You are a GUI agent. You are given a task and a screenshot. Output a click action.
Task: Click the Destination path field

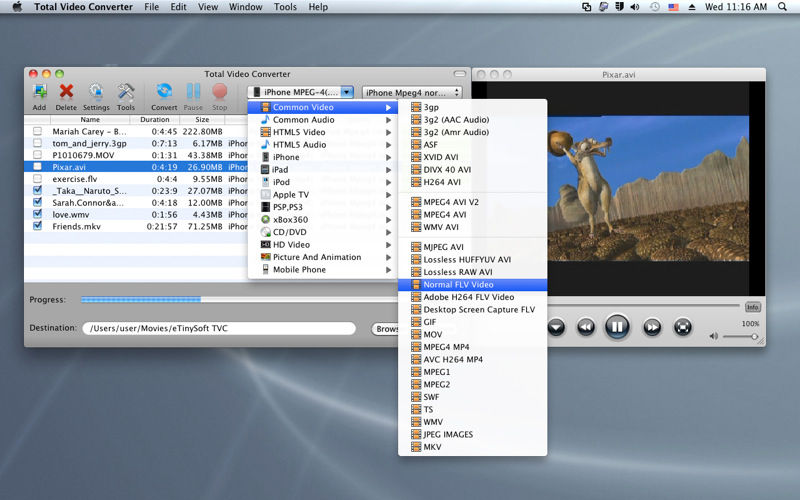[219, 328]
